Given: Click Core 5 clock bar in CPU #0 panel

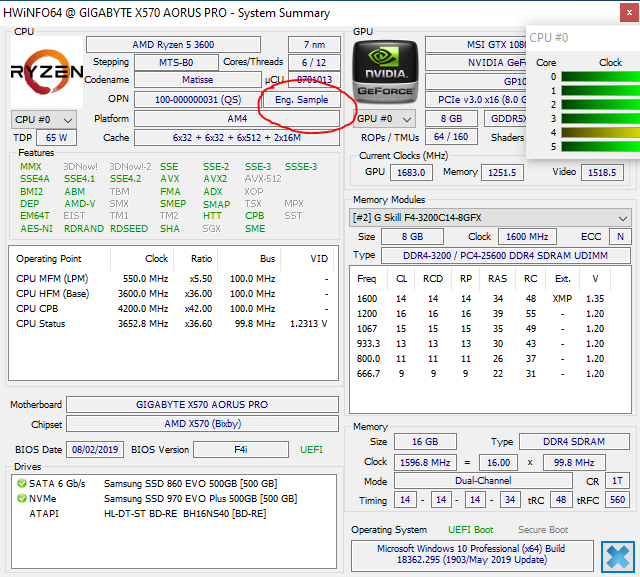Looking at the screenshot, I should tap(600, 146).
